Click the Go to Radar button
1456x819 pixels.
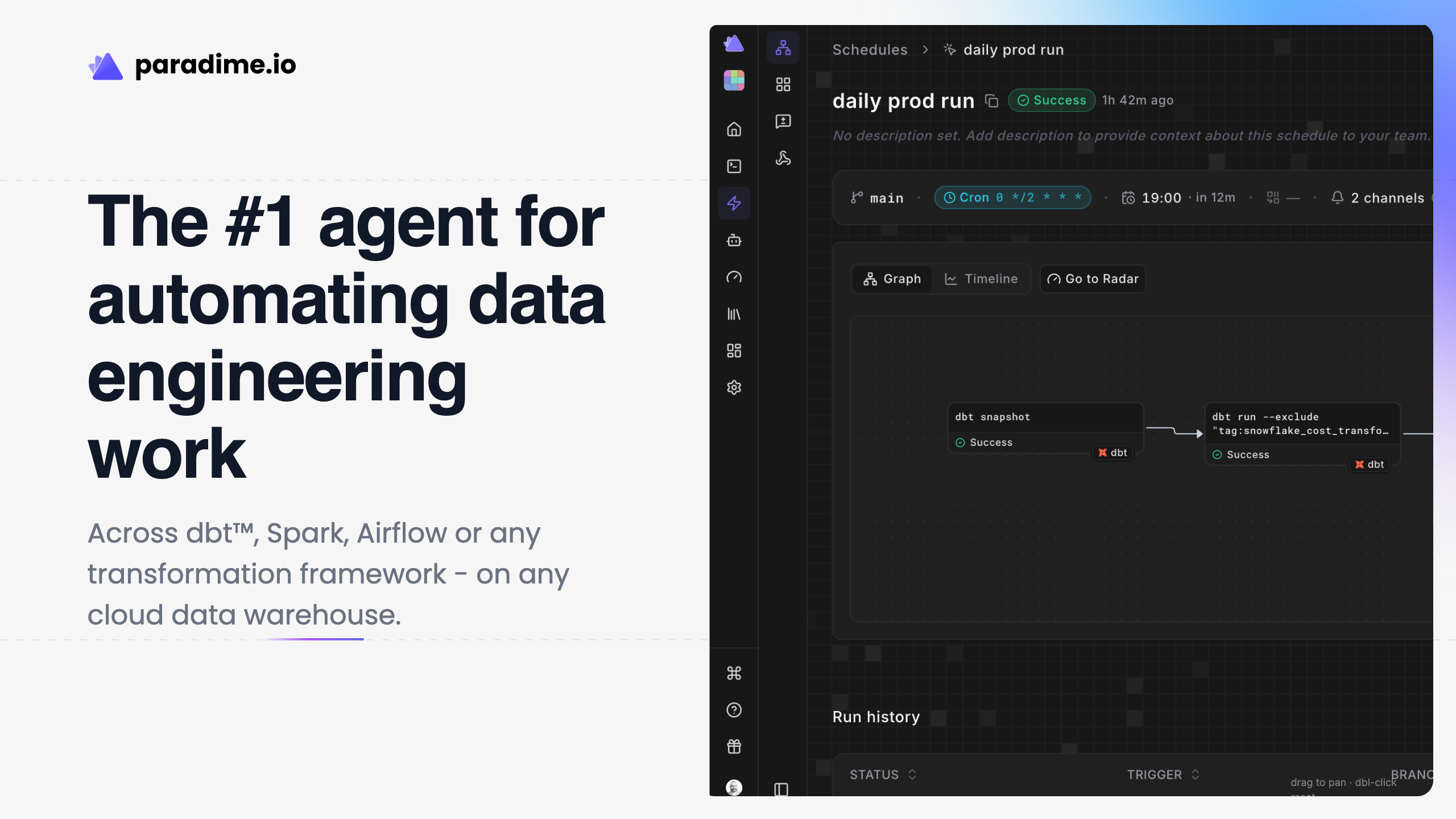coord(1093,279)
